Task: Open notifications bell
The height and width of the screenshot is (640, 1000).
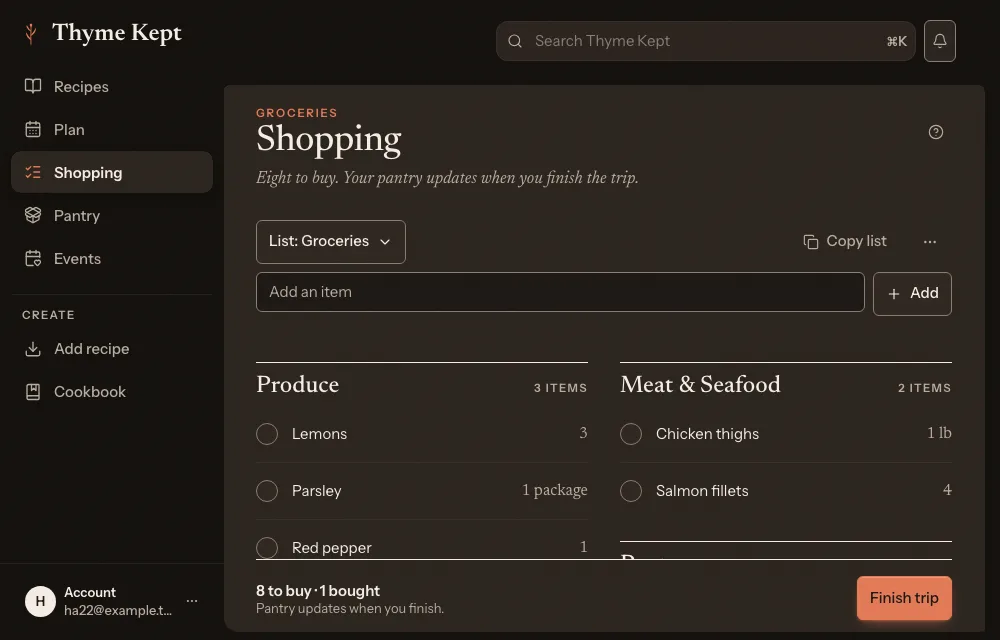Action: [939, 41]
